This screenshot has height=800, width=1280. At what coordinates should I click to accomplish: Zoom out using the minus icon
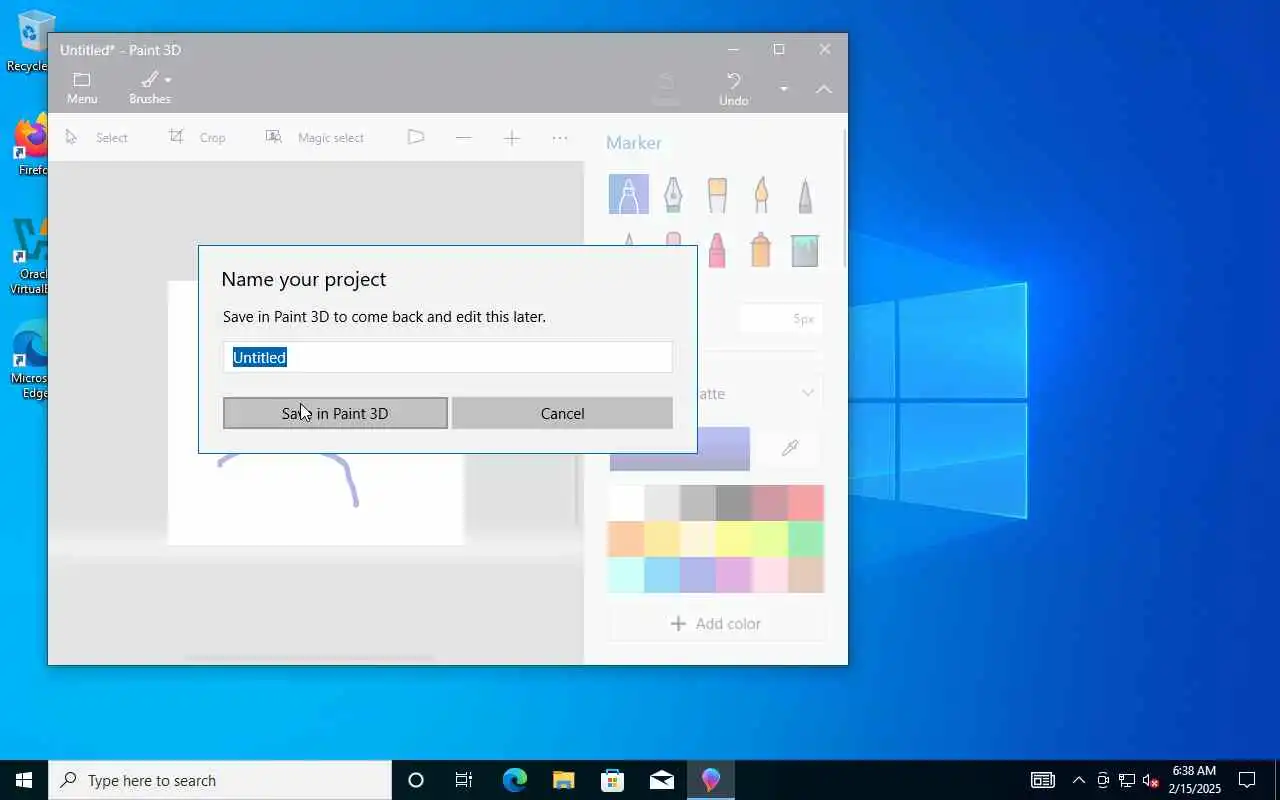click(463, 137)
